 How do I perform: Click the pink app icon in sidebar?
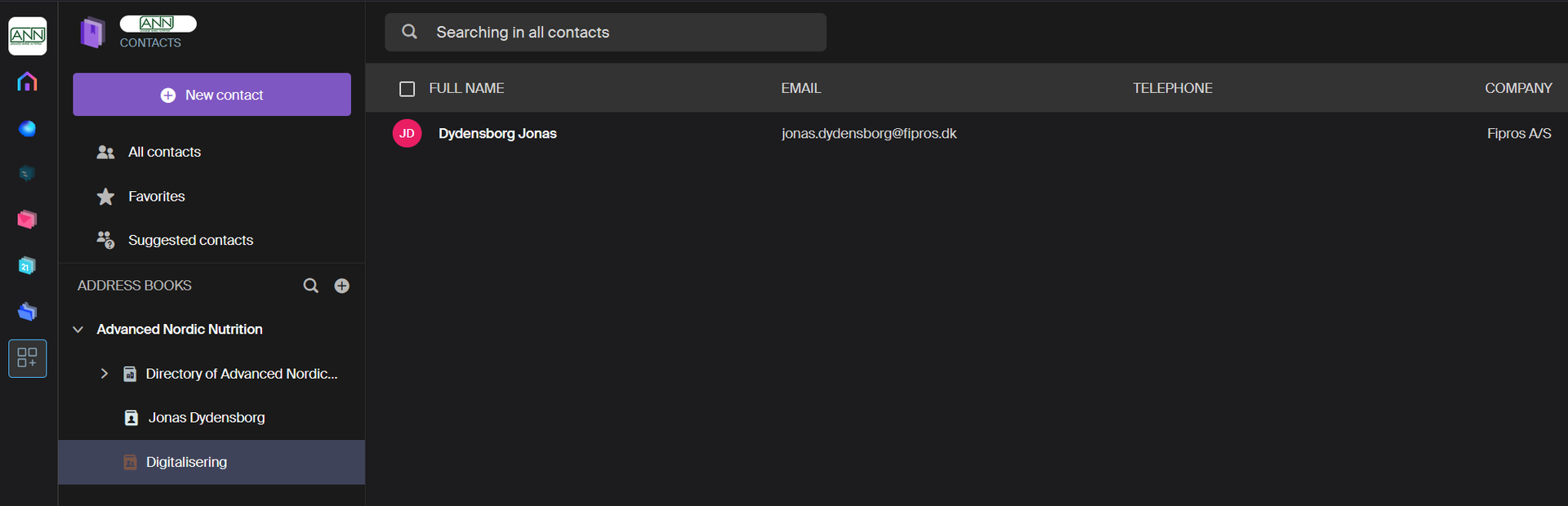click(x=27, y=220)
